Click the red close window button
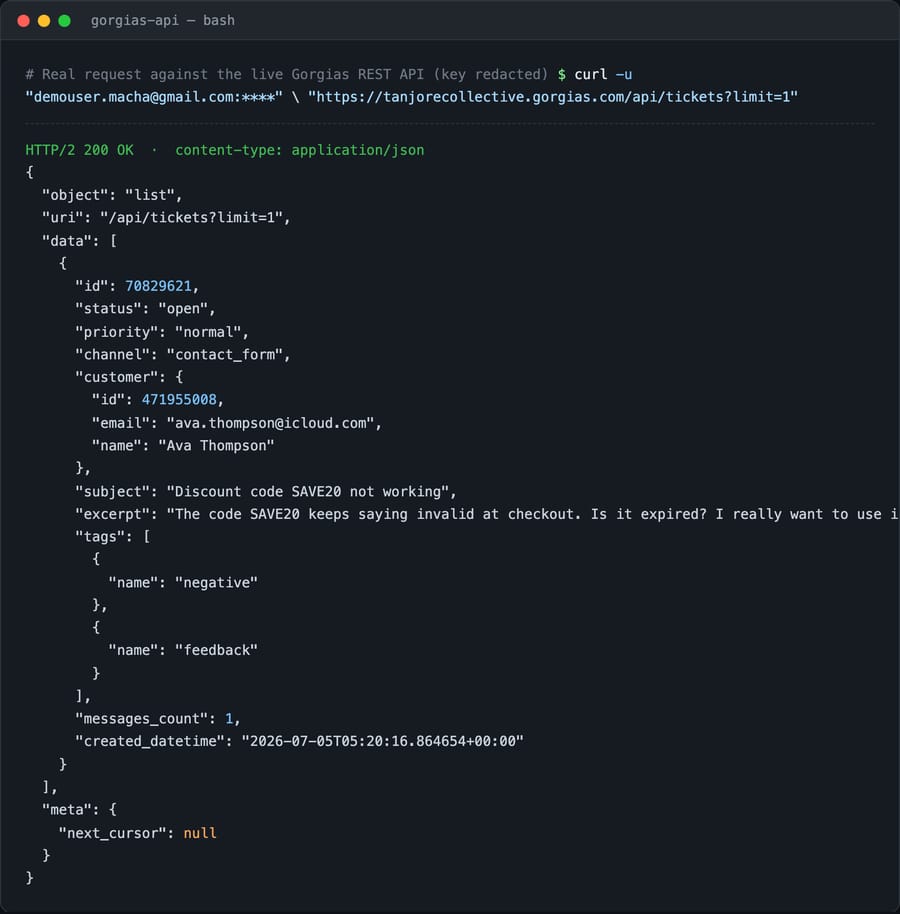The width and height of the screenshot is (900, 914). coord(24,21)
